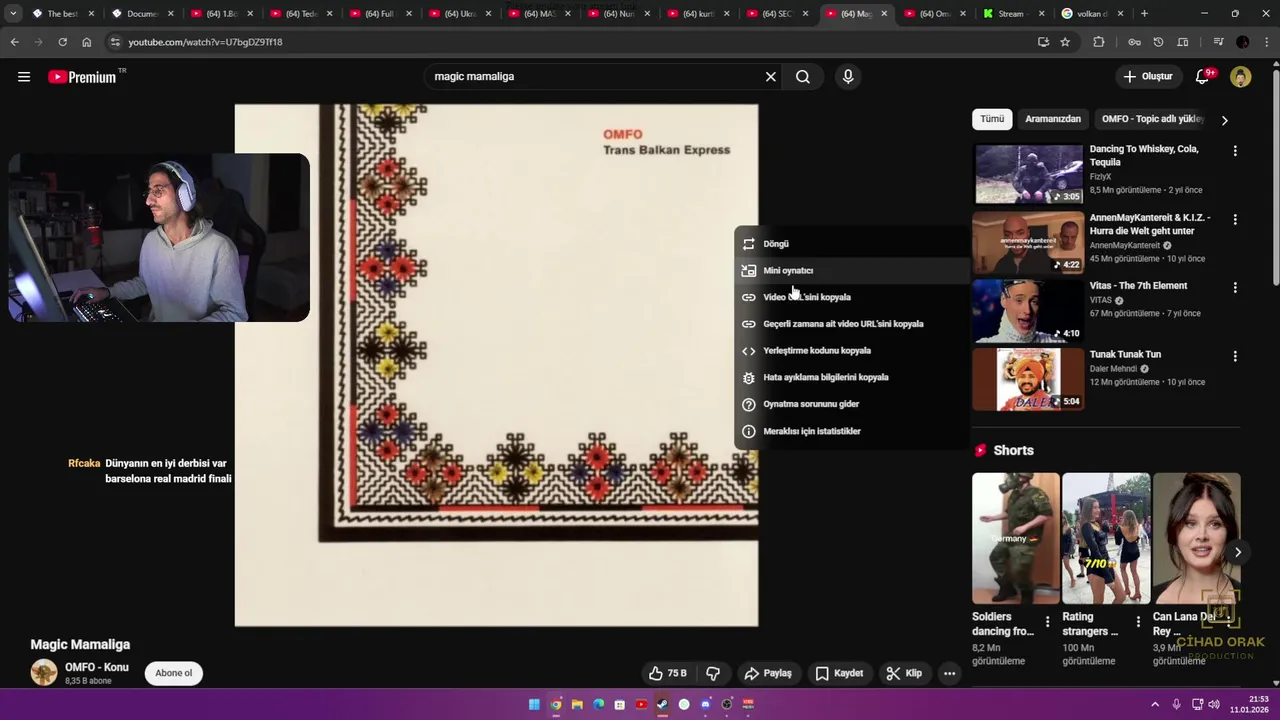Open Vitas The 7th Element thumbnail
Image resolution: width=1280 pixels, height=720 pixels.
[1028, 311]
